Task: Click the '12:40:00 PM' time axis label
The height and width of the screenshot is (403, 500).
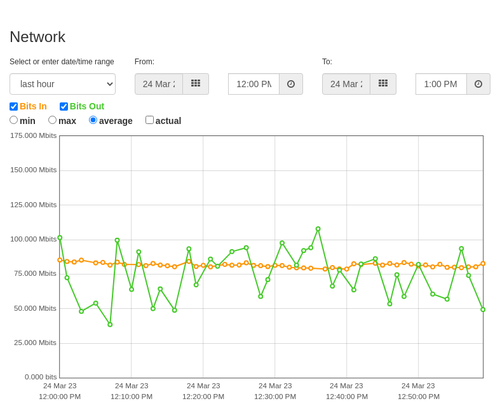Action: click(347, 397)
